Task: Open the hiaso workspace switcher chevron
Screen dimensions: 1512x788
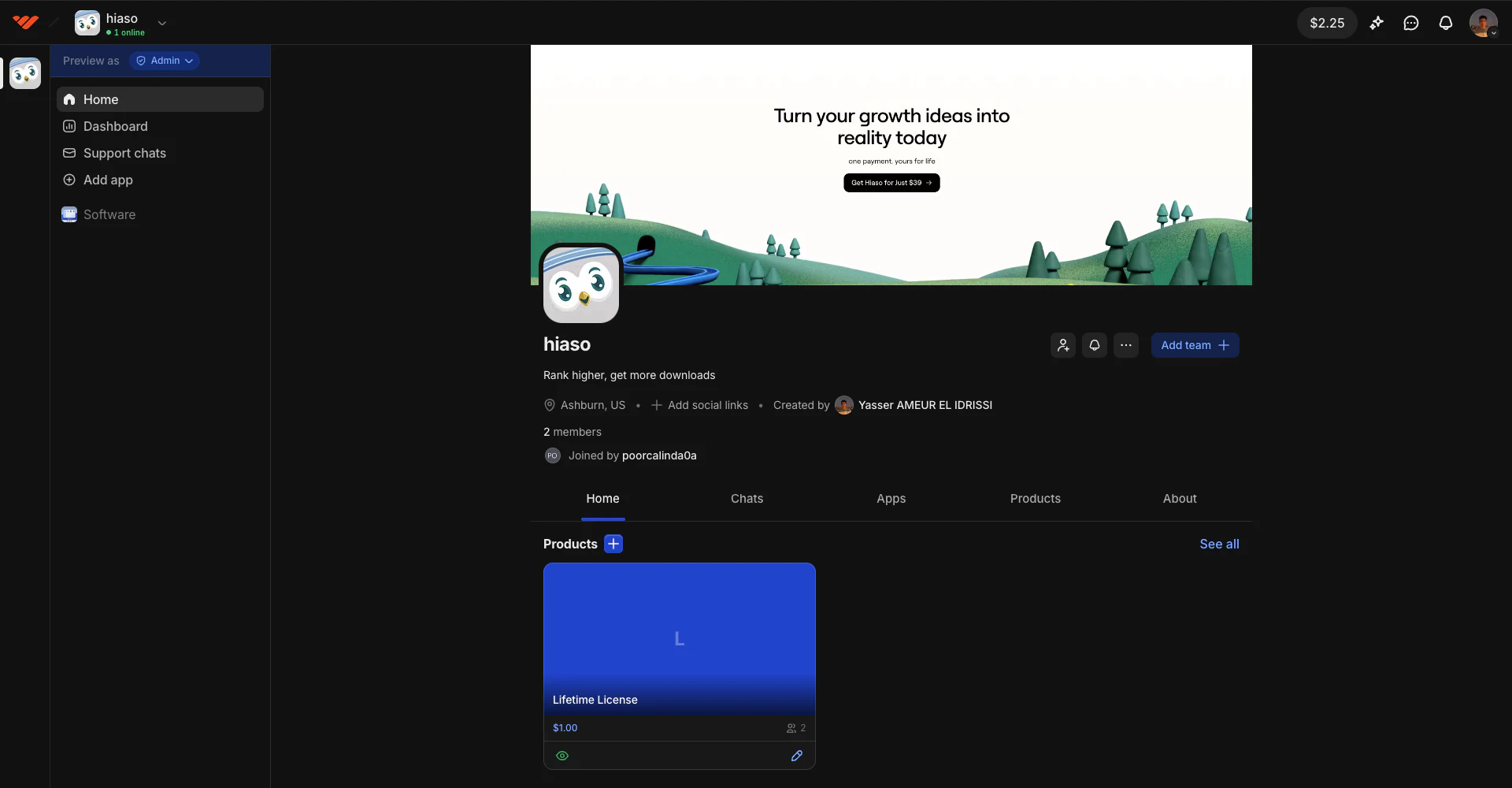Action: click(x=162, y=23)
